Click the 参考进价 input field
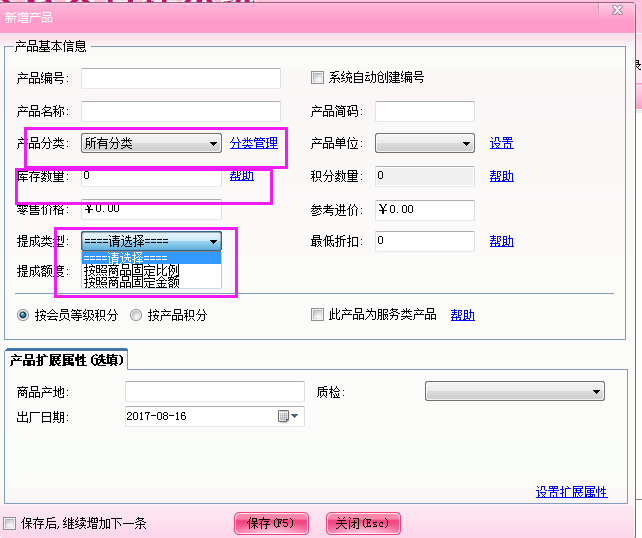The height and width of the screenshot is (538, 642). [x=425, y=210]
